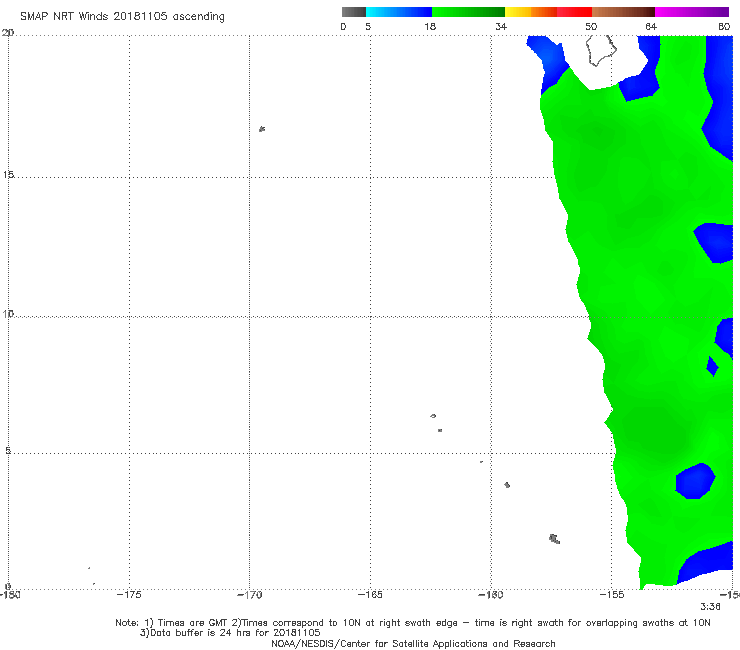Click the island near 2N, -157.5
The image size is (740, 650).
click(x=555, y=539)
